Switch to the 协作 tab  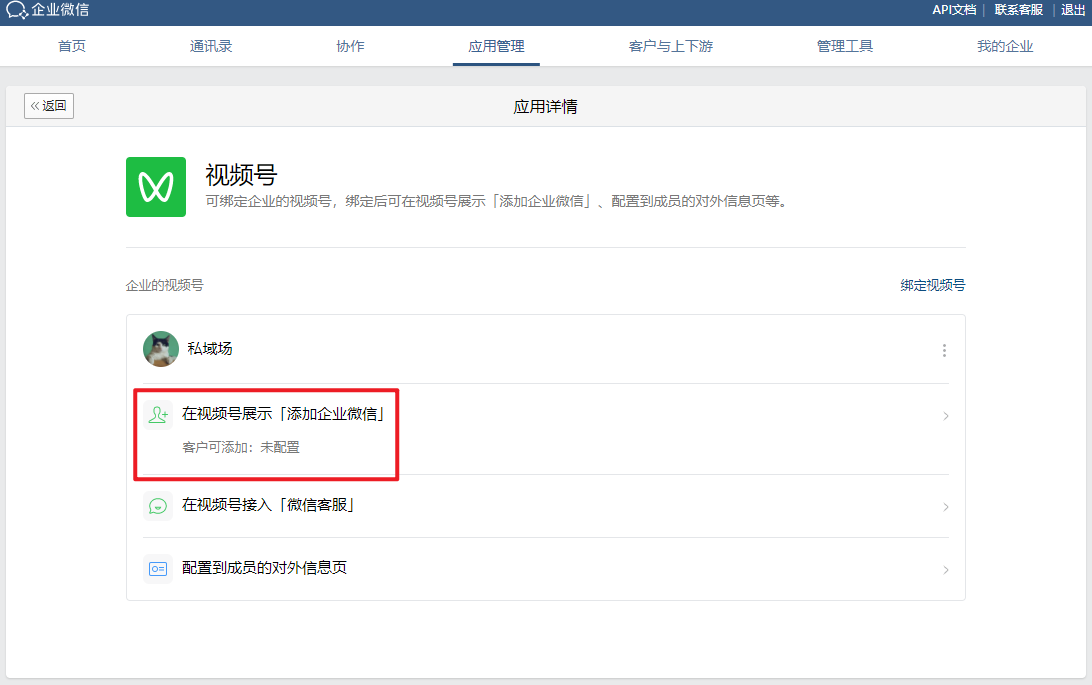point(350,46)
